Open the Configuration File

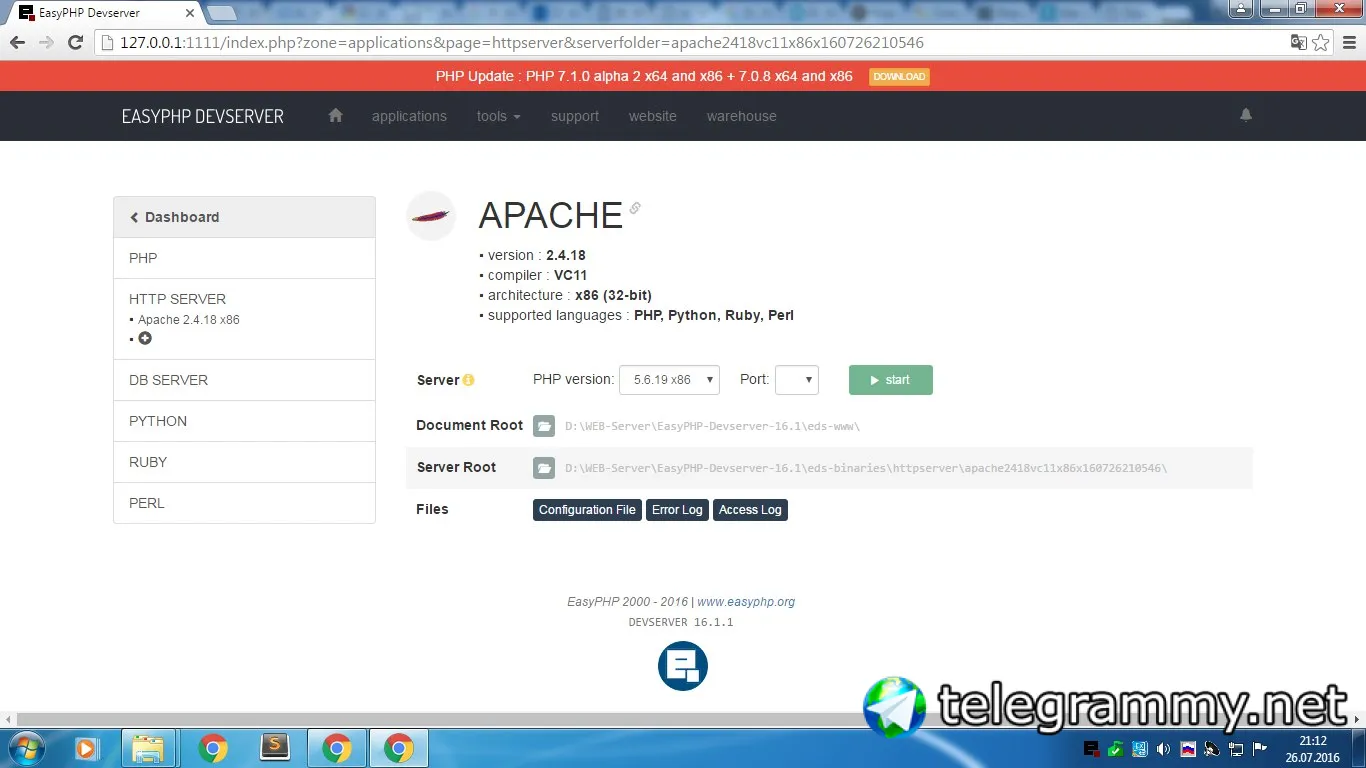[587, 510]
